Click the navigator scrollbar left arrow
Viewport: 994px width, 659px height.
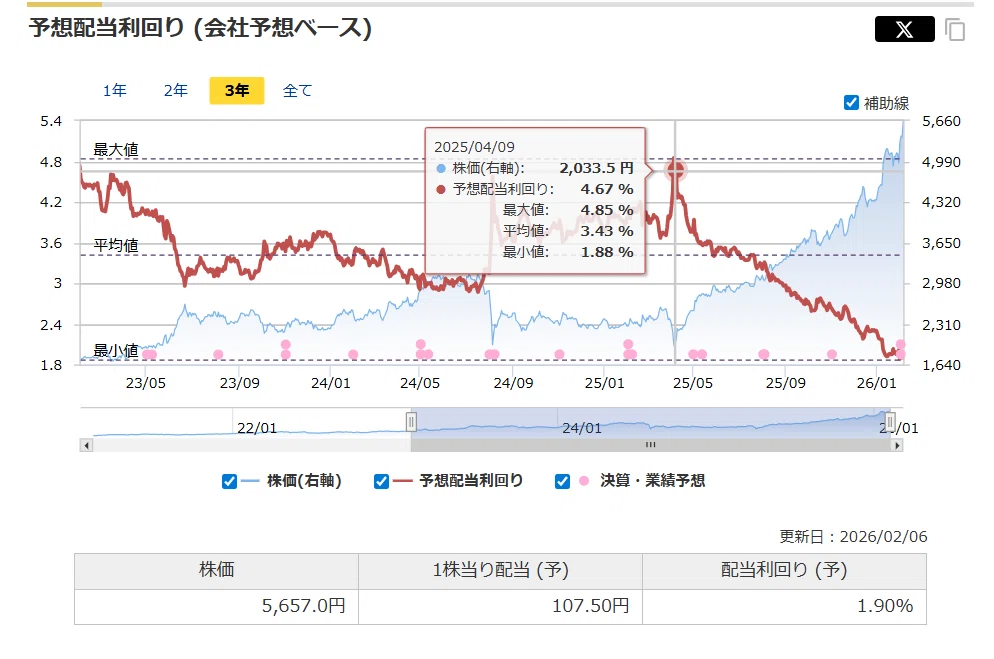[86, 445]
